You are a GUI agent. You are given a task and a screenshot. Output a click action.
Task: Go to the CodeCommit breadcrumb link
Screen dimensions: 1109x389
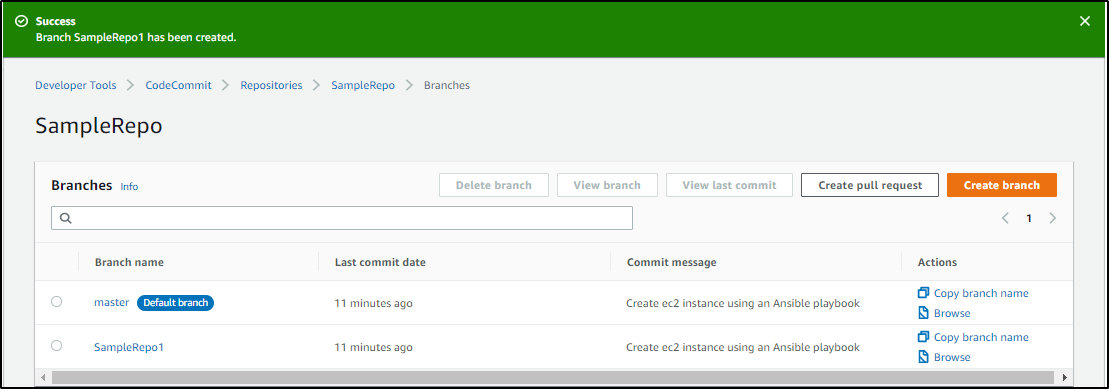click(x=178, y=85)
